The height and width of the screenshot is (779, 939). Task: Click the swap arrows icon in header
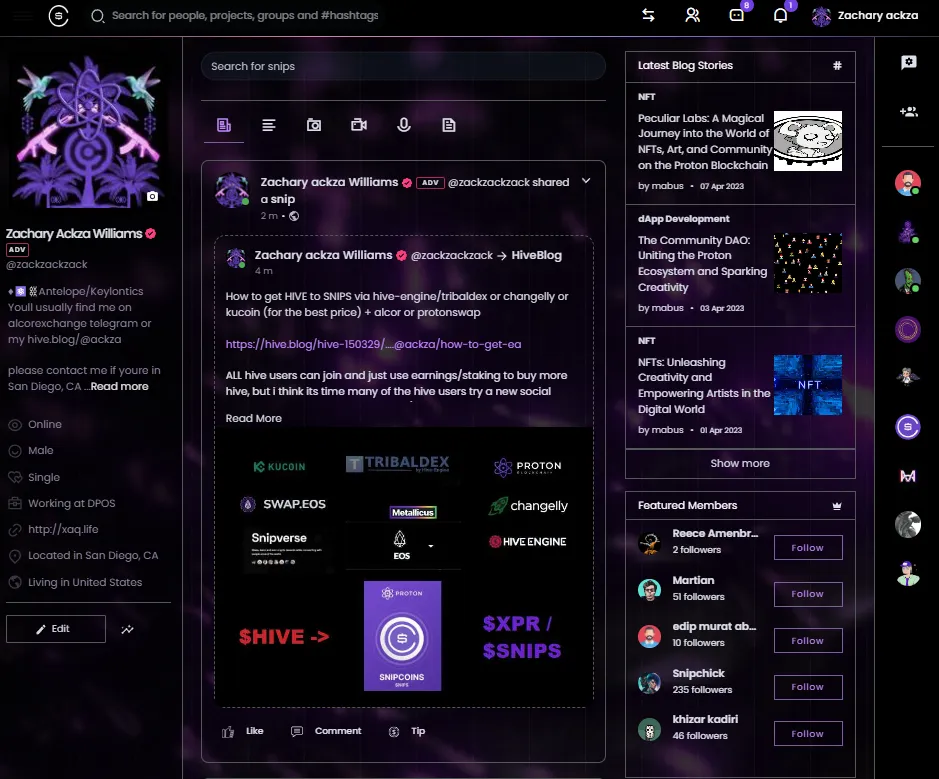pos(648,16)
